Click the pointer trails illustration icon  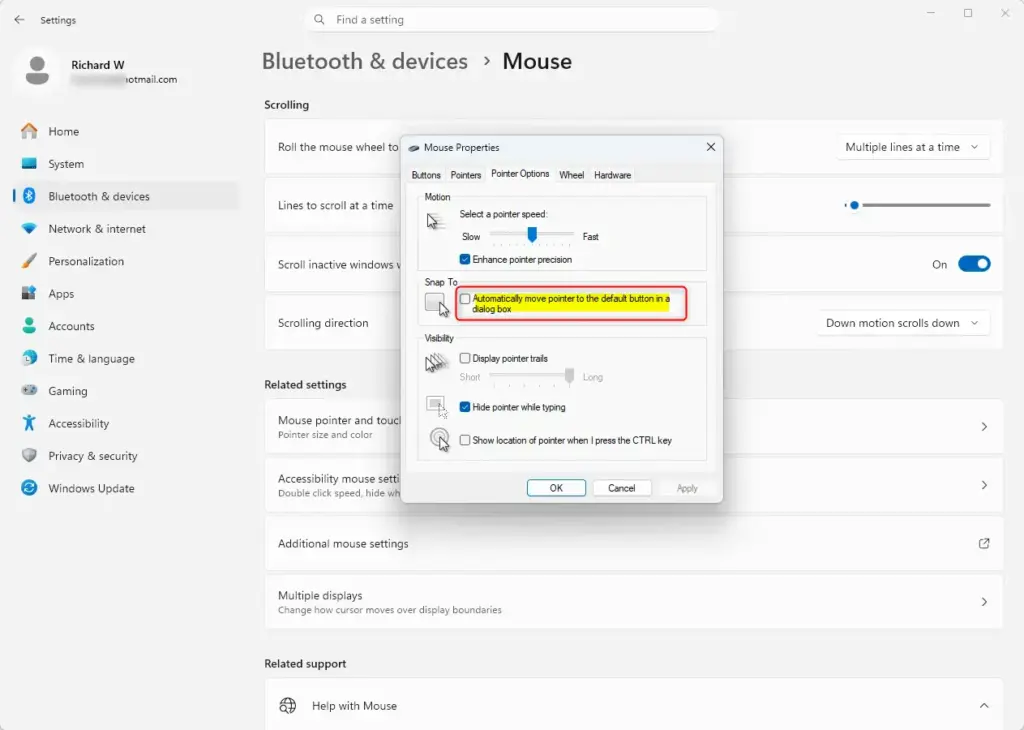pyautogui.click(x=436, y=362)
